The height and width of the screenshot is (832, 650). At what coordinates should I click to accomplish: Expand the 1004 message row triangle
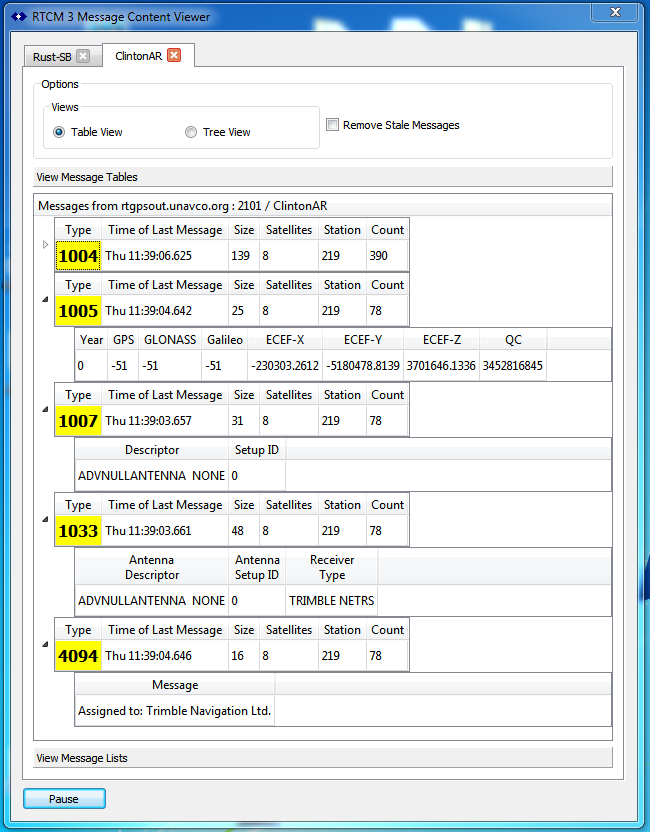tap(45, 245)
